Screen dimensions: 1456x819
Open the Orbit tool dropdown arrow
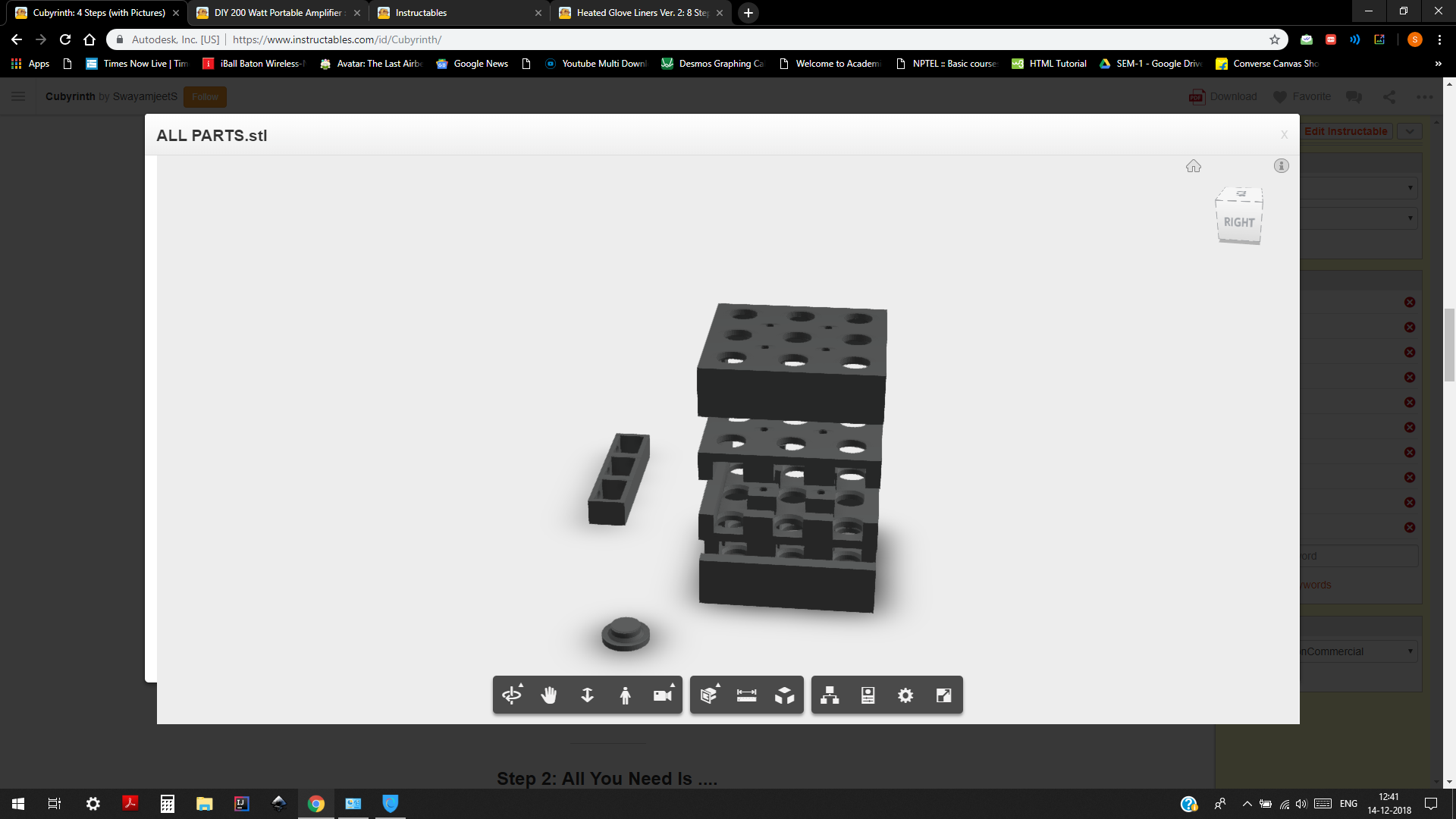click(x=521, y=685)
